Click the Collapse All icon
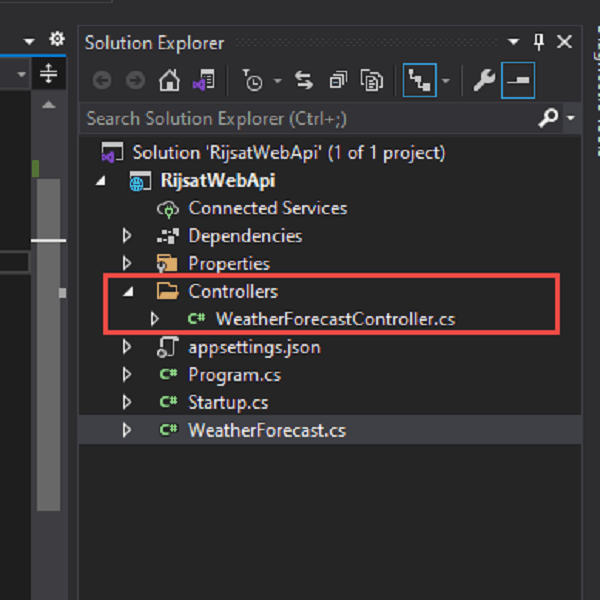600x600 pixels. (338, 80)
